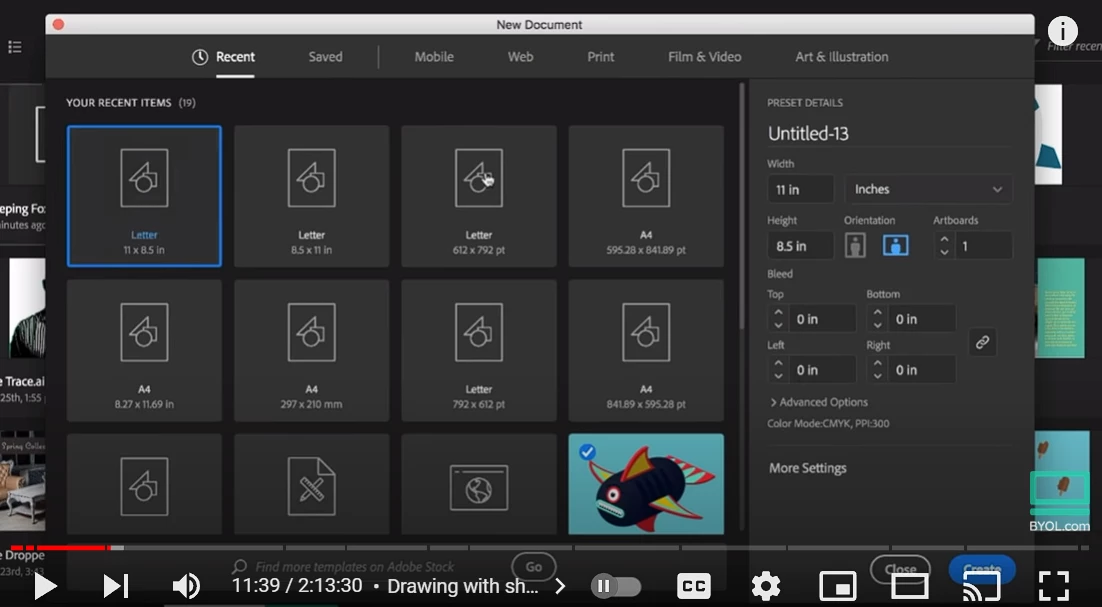Click the list view icon behind dialog
The image size is (1102, 607).
click(x=15, y=47)
